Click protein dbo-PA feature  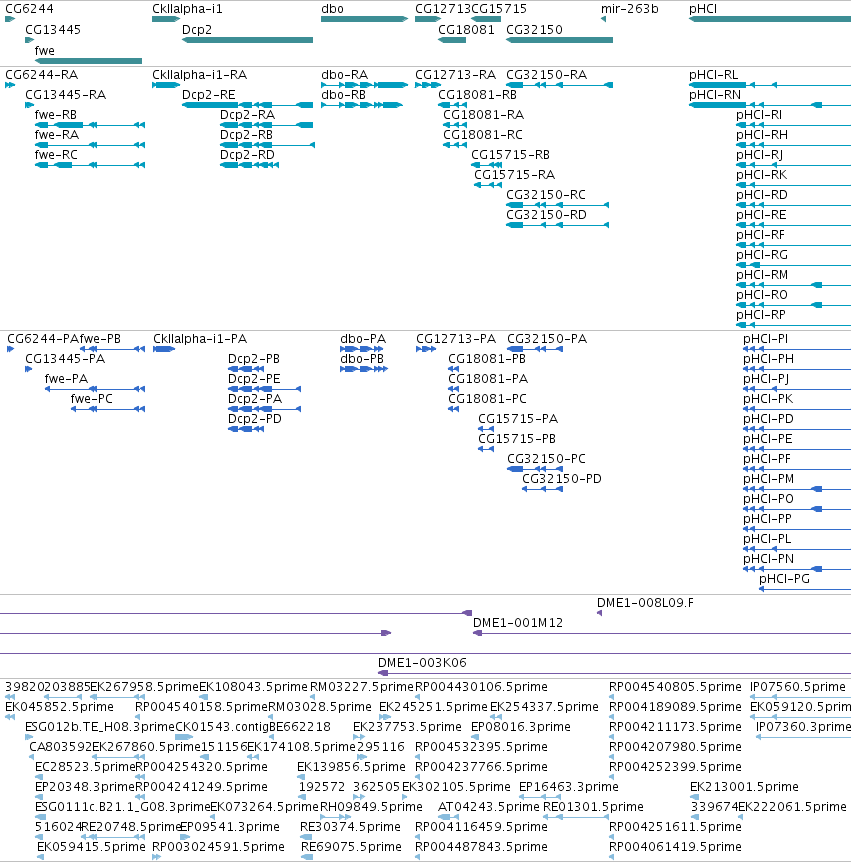click(x=363, y=349)
